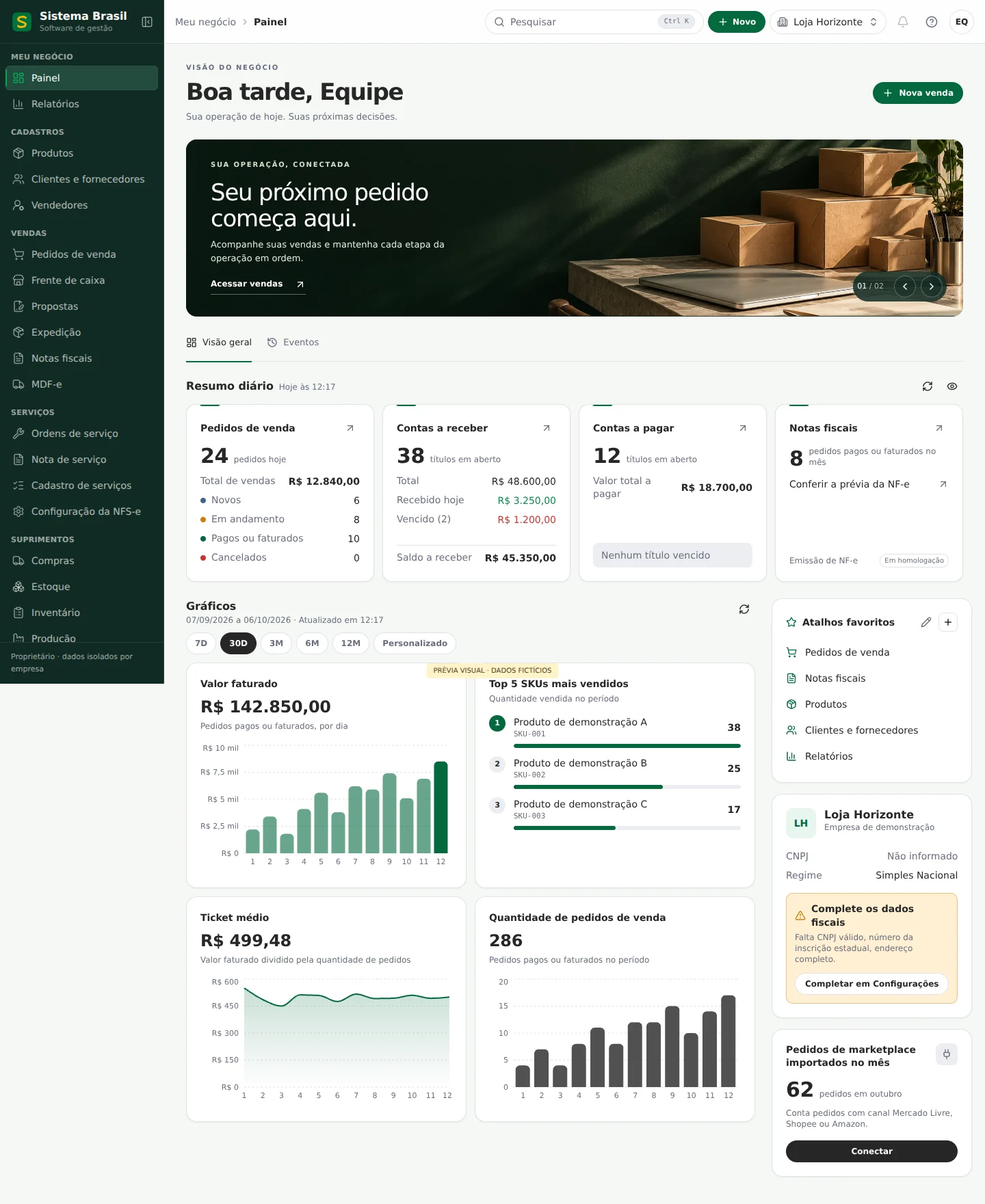Edit Atalhos favoritos with pencil icon
This screenshot has width=985, height=1204.
coord(926,622)
